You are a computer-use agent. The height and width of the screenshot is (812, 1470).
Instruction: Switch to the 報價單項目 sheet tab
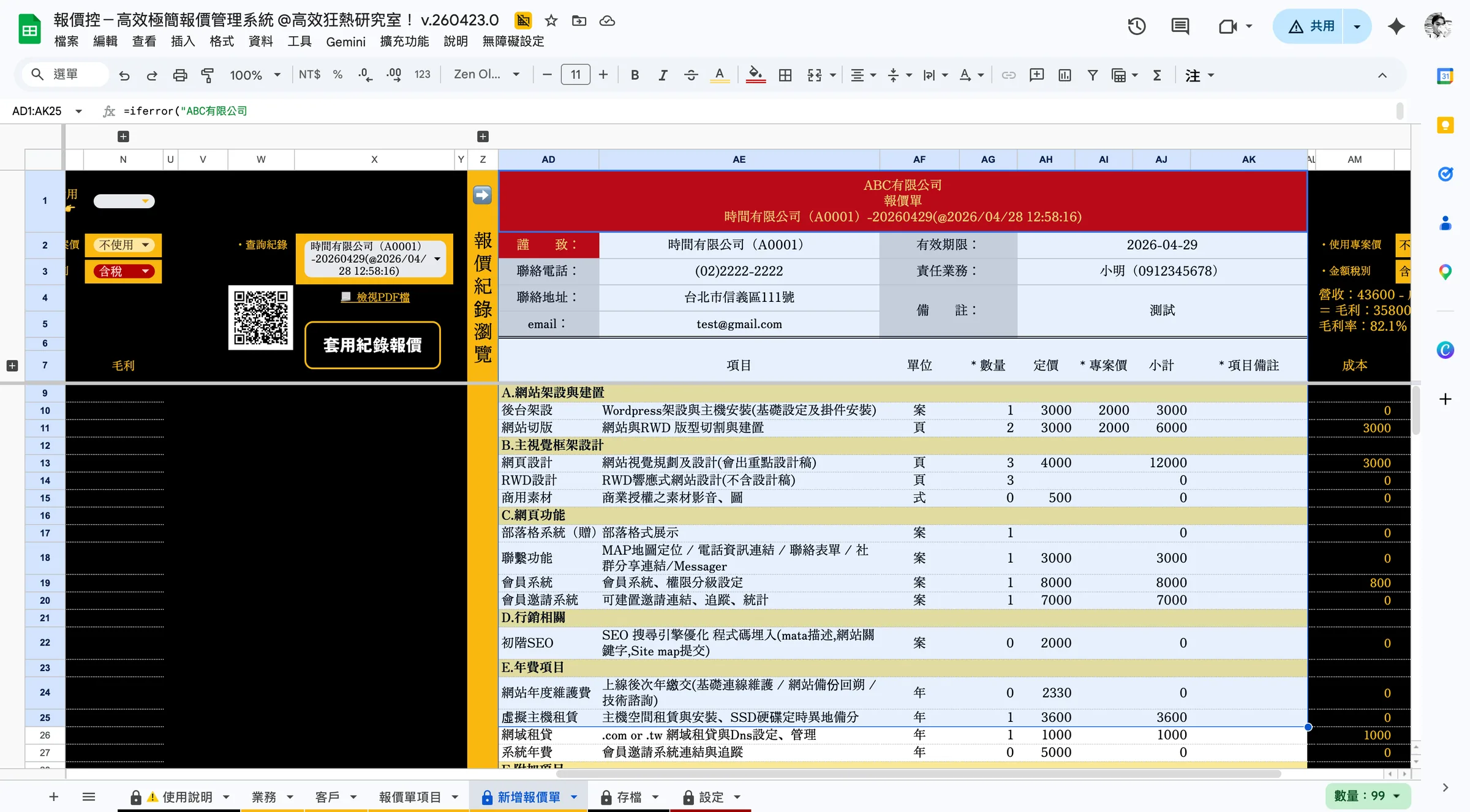click(x=418, y=797)
